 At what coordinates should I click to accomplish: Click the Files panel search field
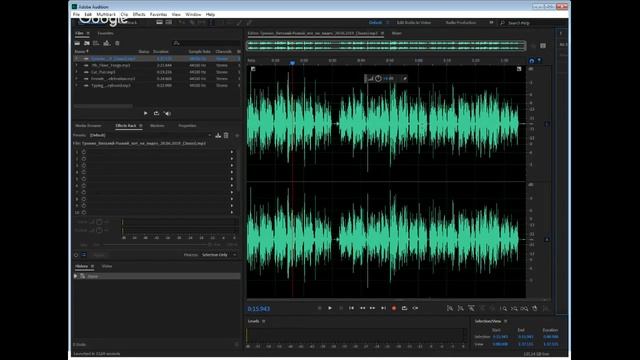[206, 43]
